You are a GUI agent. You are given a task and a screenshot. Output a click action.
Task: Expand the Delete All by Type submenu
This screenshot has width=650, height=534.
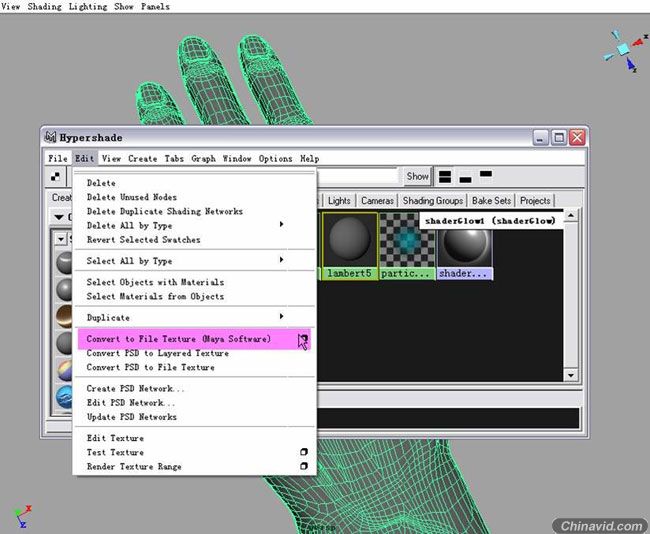click(x=281, y=225)
